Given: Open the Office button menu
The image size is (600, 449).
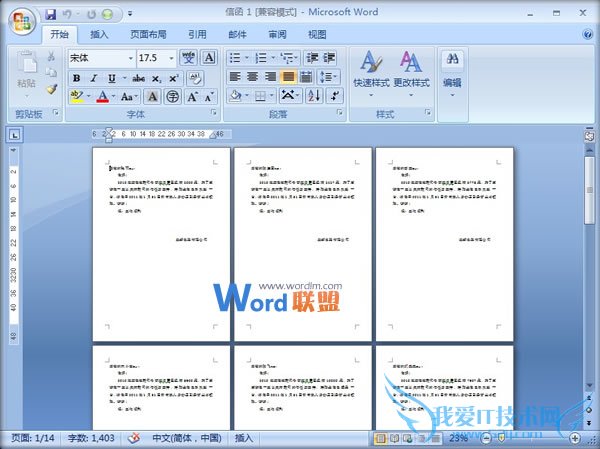Looking at the screenshot, I should pos(22,20).
